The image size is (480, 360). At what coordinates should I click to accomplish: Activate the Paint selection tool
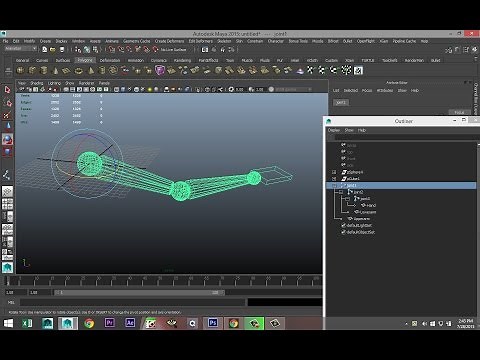7,115
